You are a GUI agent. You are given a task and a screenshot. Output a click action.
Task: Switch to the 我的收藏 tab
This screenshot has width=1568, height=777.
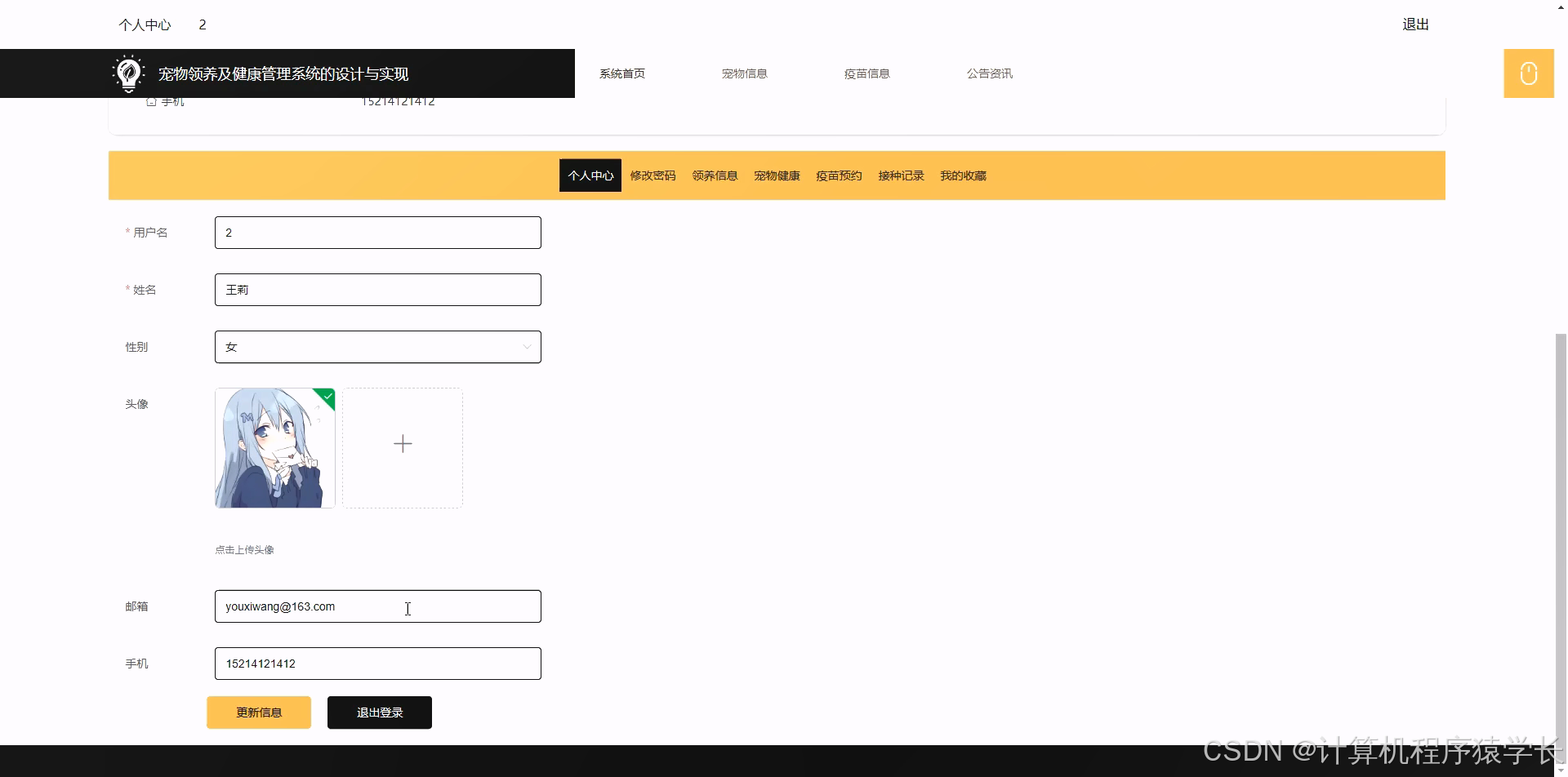click(963, 175)
